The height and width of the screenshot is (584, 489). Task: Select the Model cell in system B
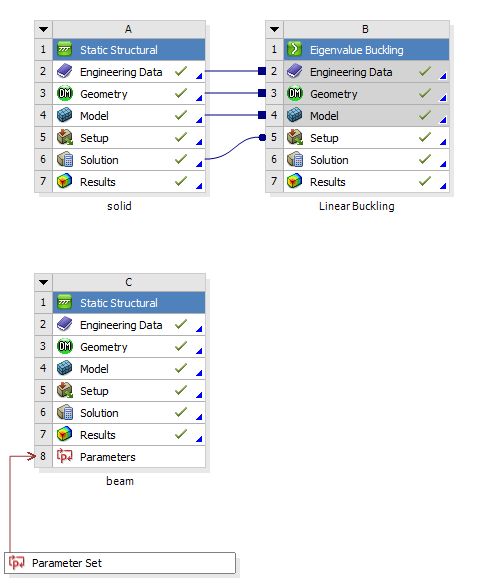click(x=366, y=115)
